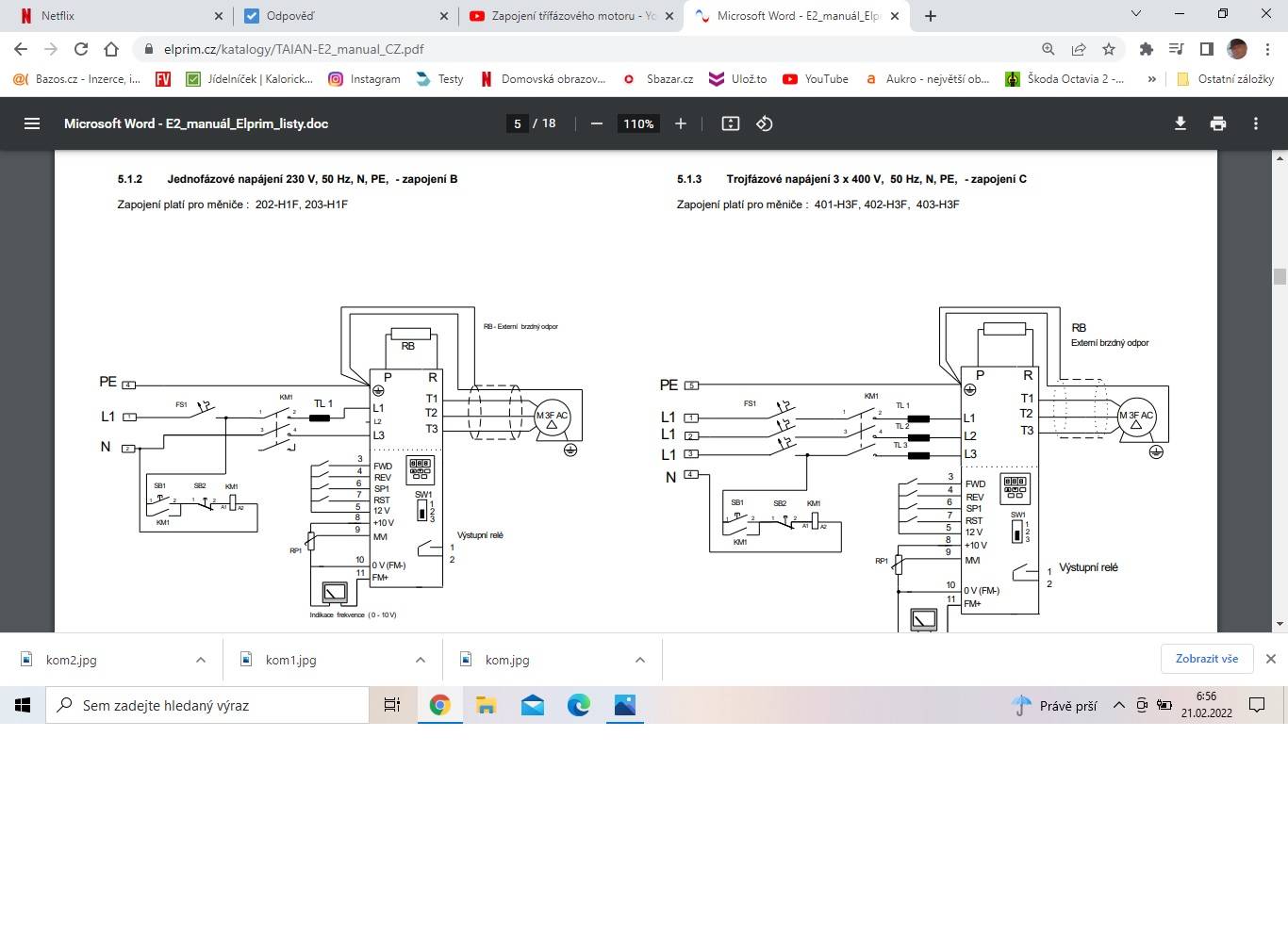Open Microsoft Edge from taskbar
Screen dimensions: 1288x950
[578, 705]
